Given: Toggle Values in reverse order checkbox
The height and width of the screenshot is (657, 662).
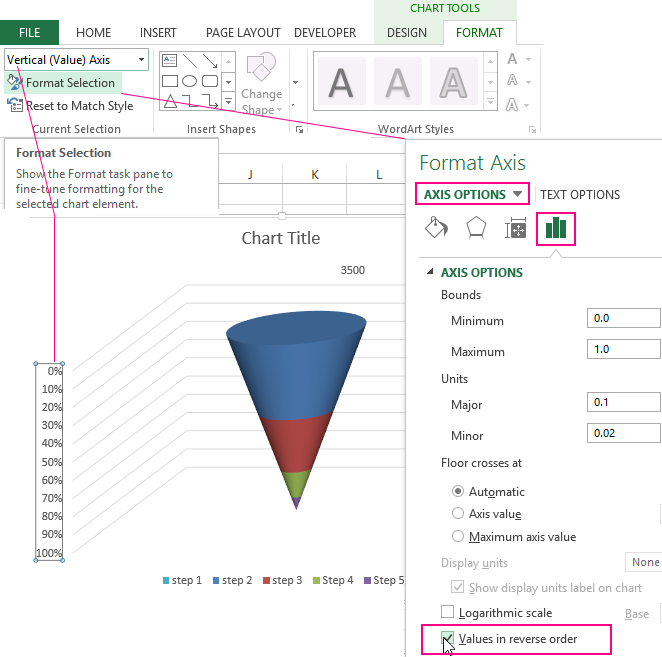Looking at the screenshot, I should click(448, 639).
